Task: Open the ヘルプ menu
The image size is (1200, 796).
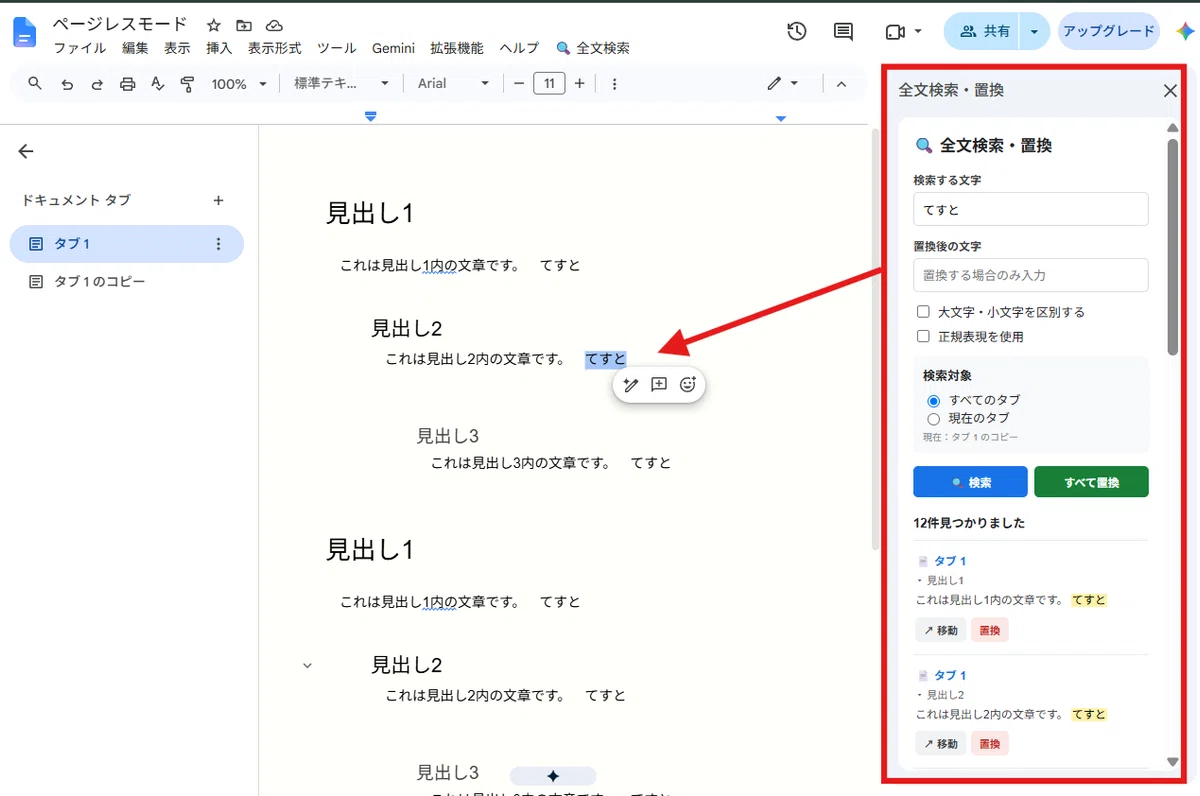Action: click(x=519, y=48)
